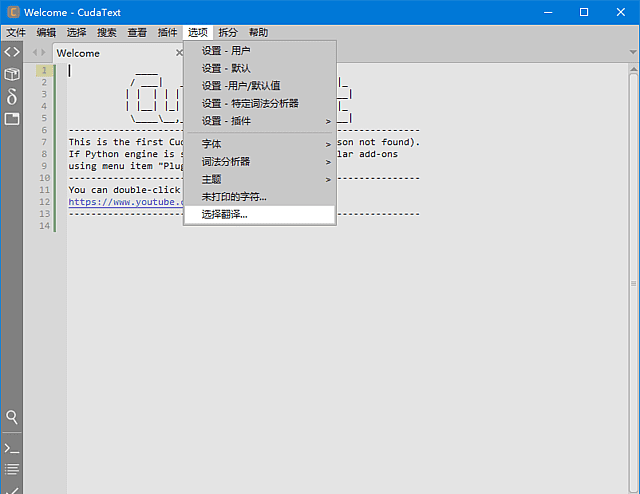Click text 'This is the first' on line 7
The image size is (640, 494).
(116, 142)
